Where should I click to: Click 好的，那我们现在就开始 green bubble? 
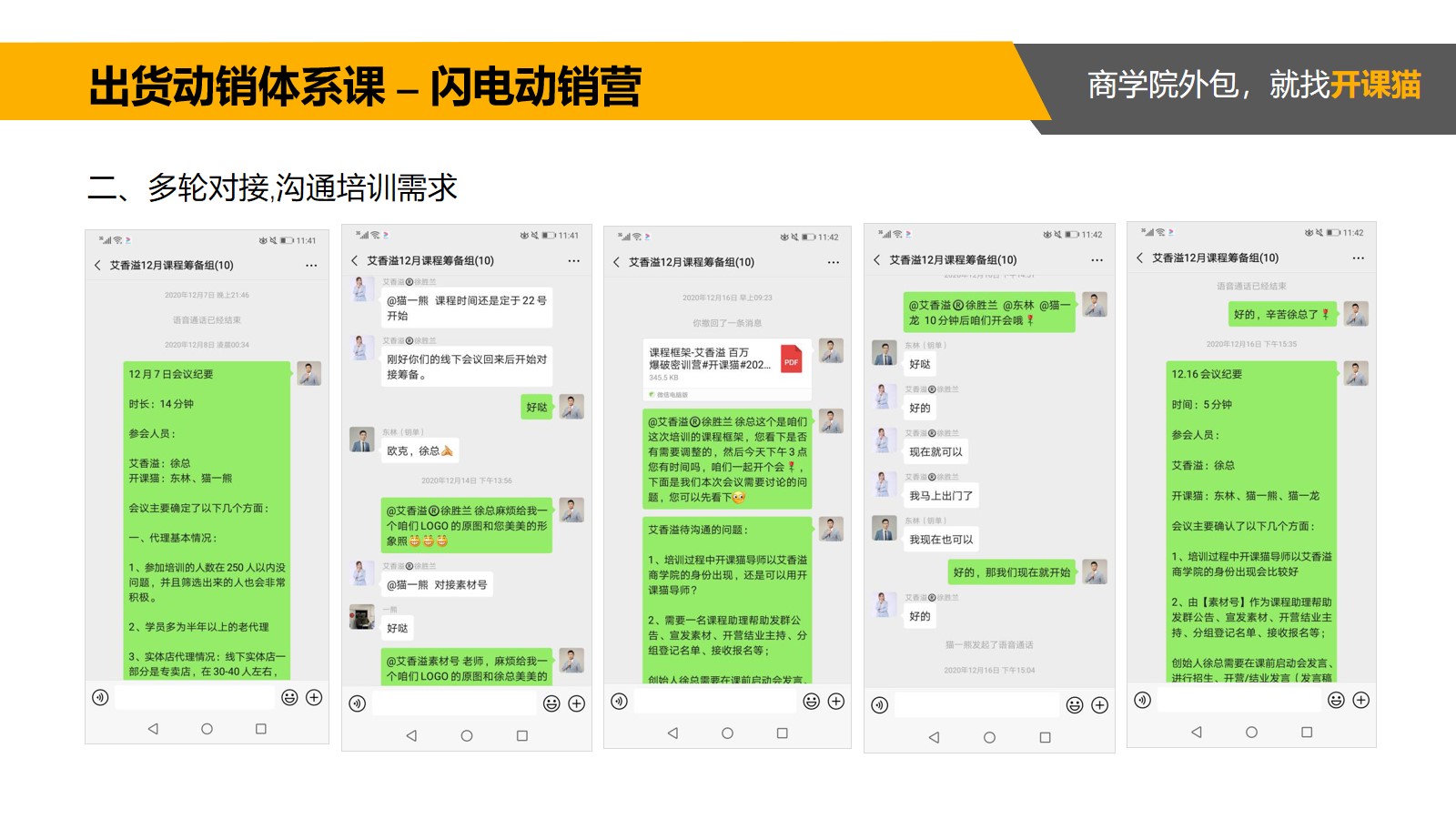point(1011,572)
